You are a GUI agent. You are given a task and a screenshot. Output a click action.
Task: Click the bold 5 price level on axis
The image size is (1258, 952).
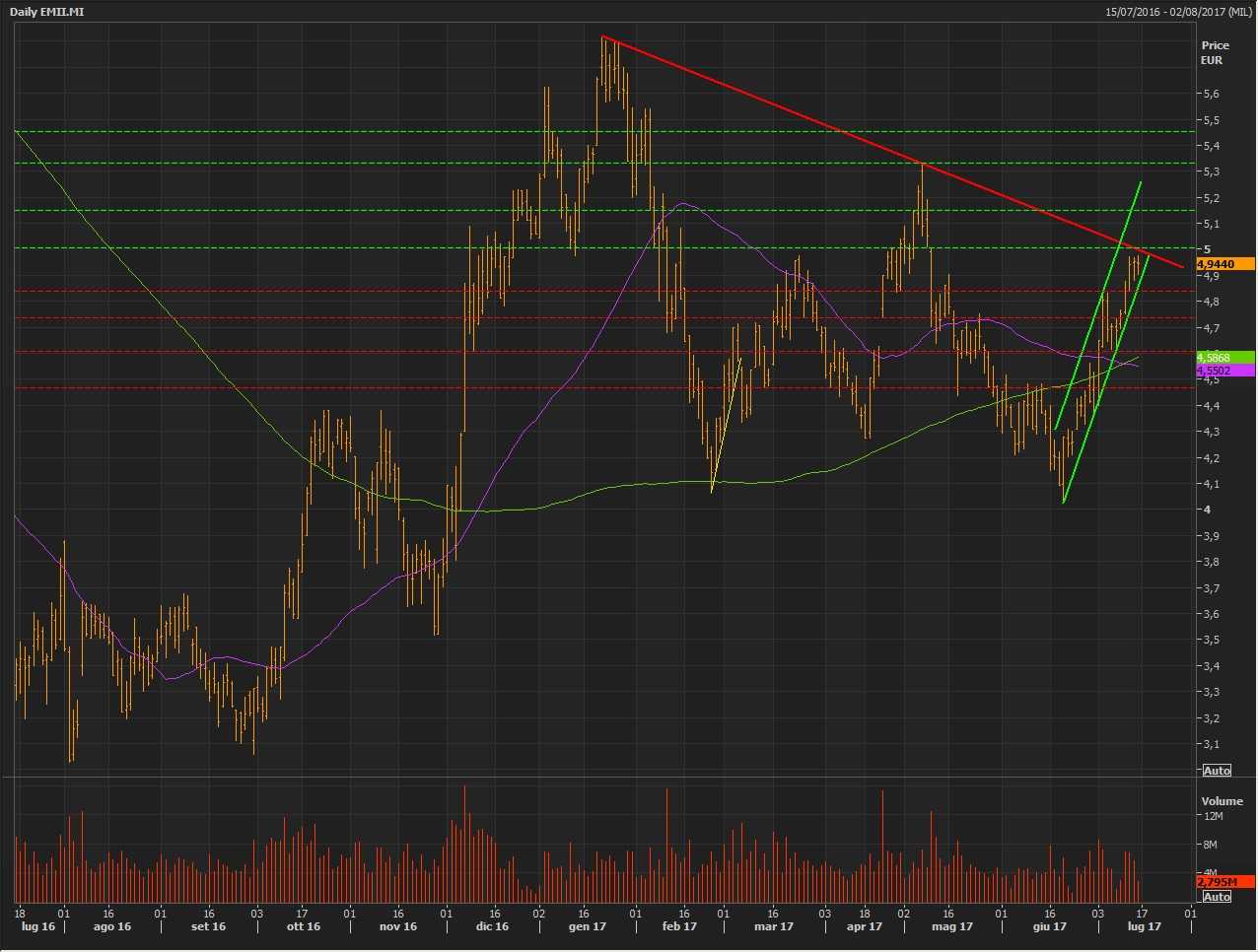[x=1207, y=249]
